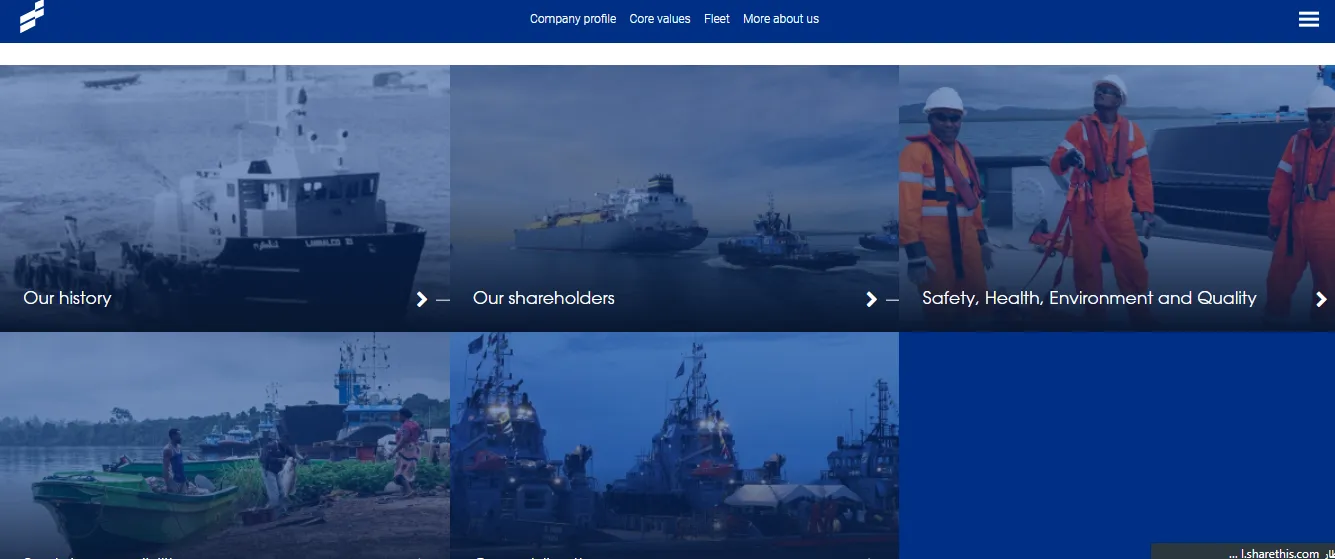
Task: Select the Core values nav item
Action: pyautogui.click(x=660, y=19)
